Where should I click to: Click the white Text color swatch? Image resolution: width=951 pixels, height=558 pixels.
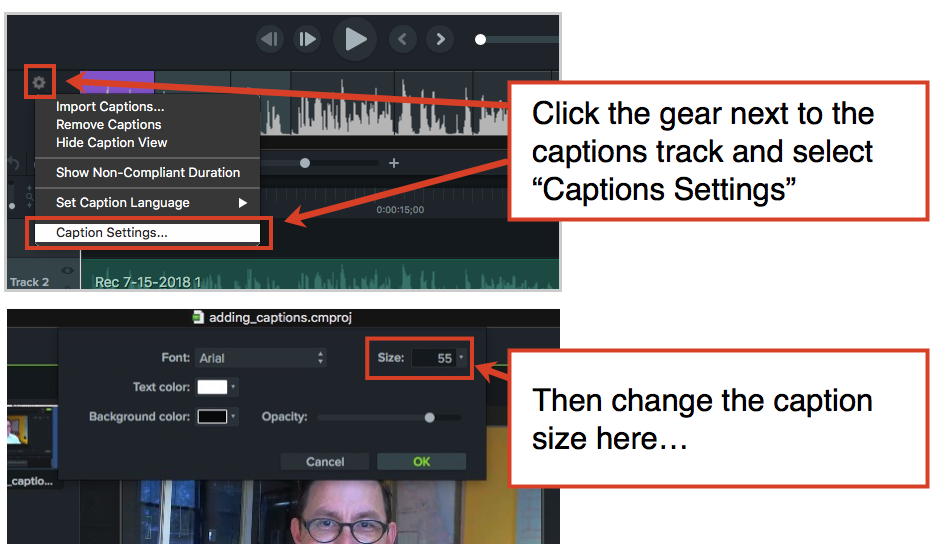pos(212,387)
